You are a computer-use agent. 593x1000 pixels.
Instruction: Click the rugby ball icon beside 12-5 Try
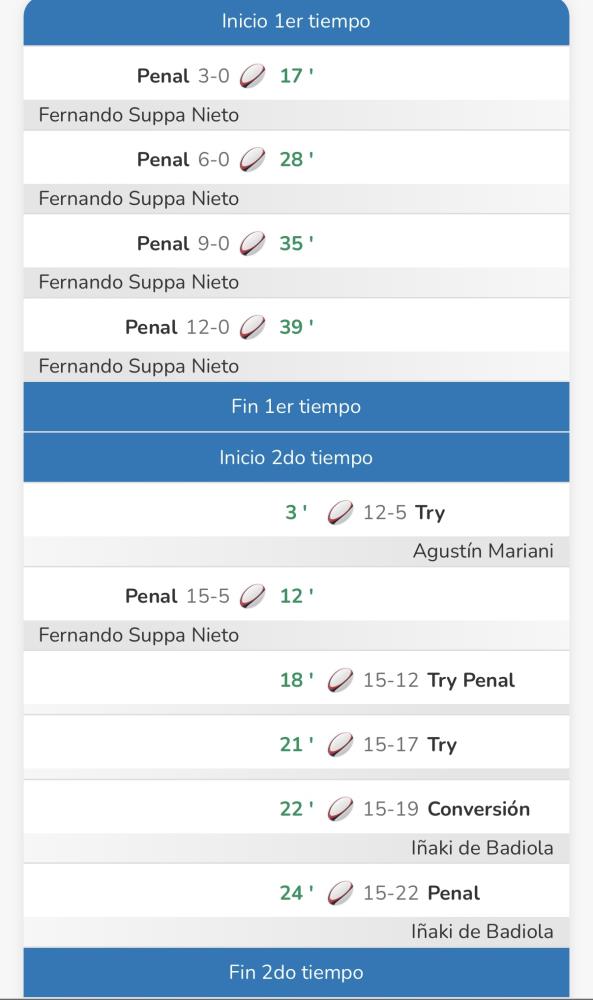pos(340,512)
